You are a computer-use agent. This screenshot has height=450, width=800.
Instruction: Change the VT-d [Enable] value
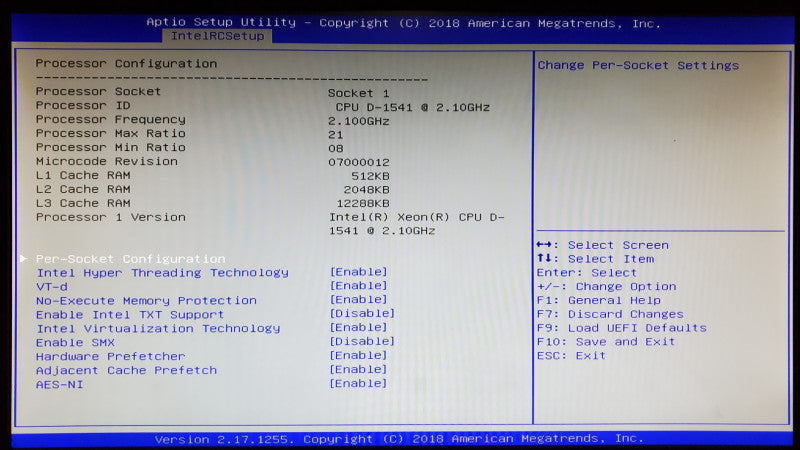[x=359, y=286]
